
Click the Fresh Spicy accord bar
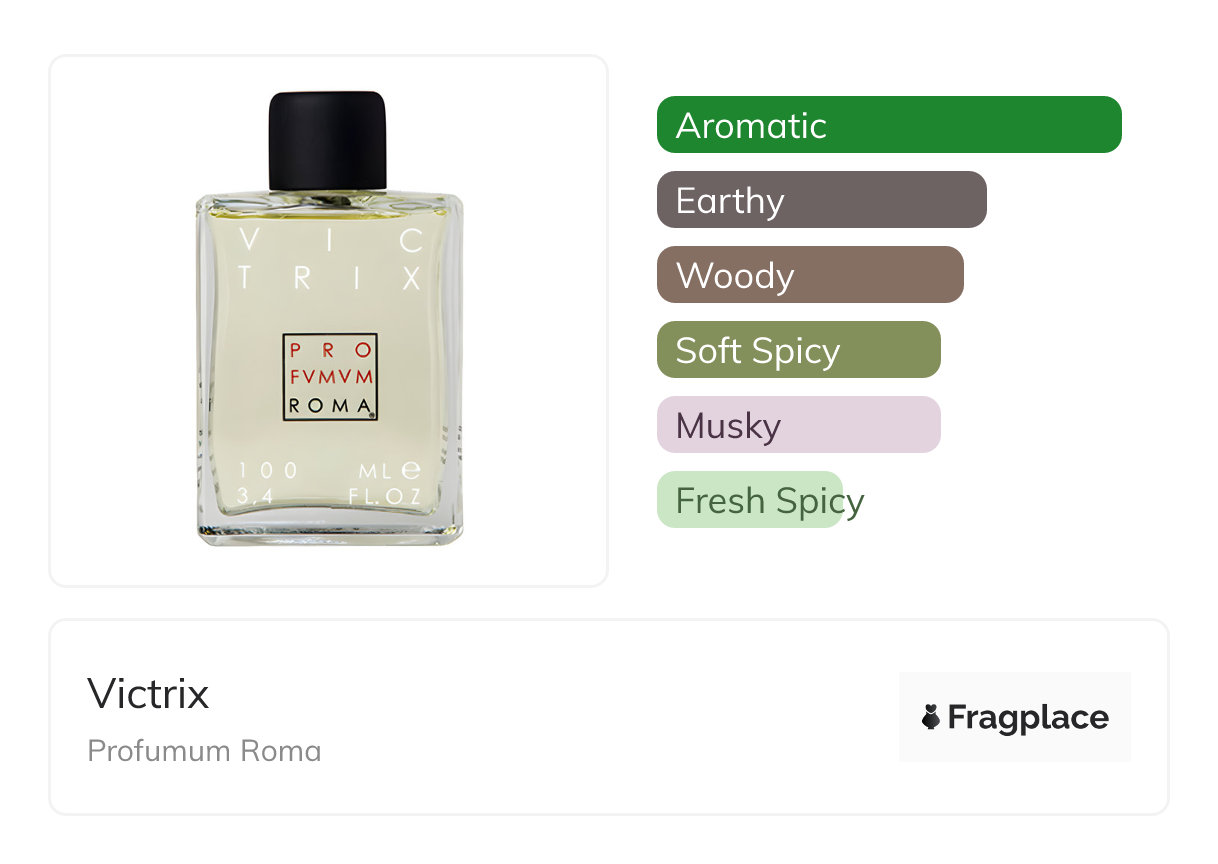750,500
